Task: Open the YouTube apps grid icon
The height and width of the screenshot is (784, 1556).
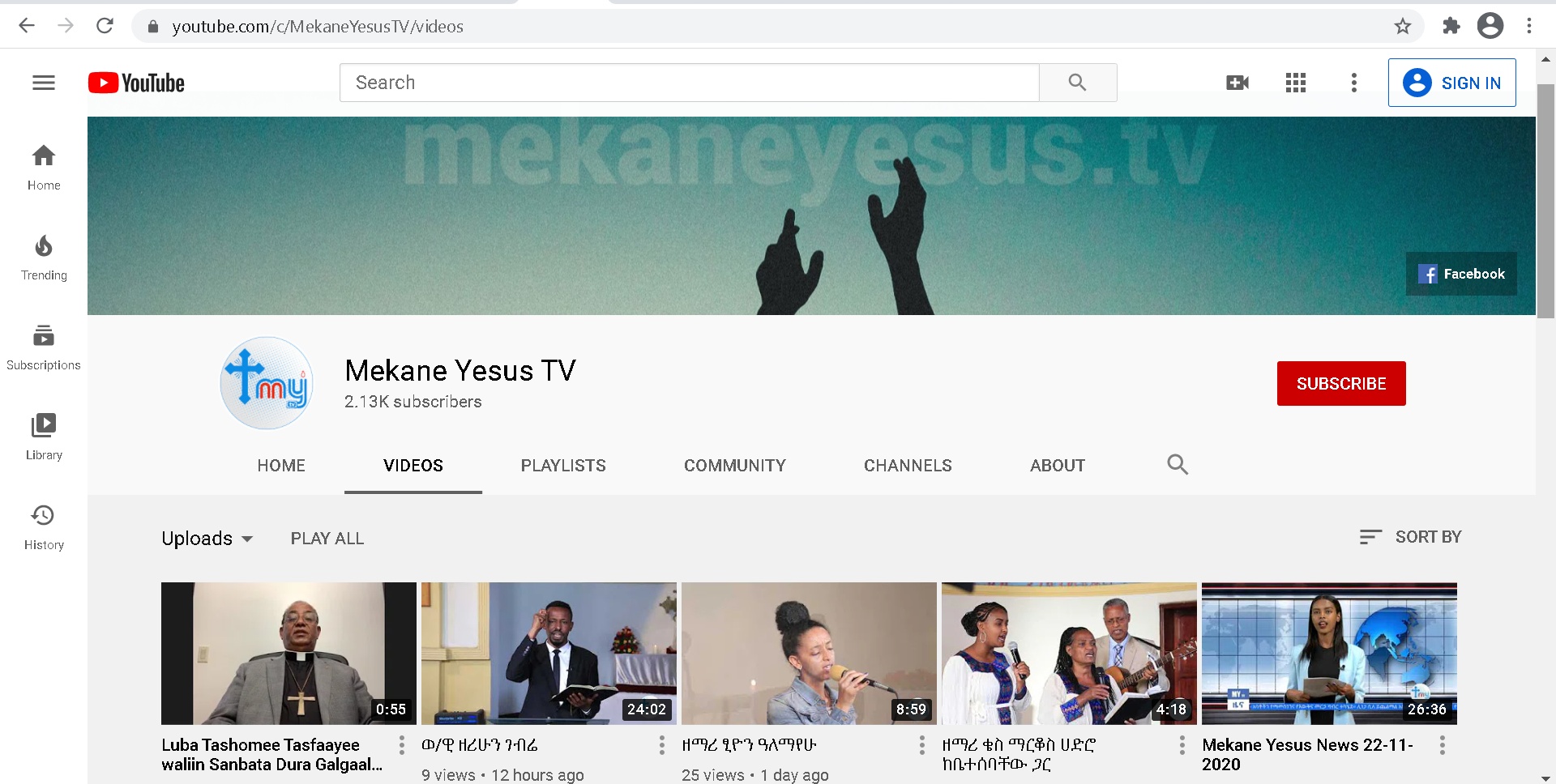Action: [x=1295, y=82]
